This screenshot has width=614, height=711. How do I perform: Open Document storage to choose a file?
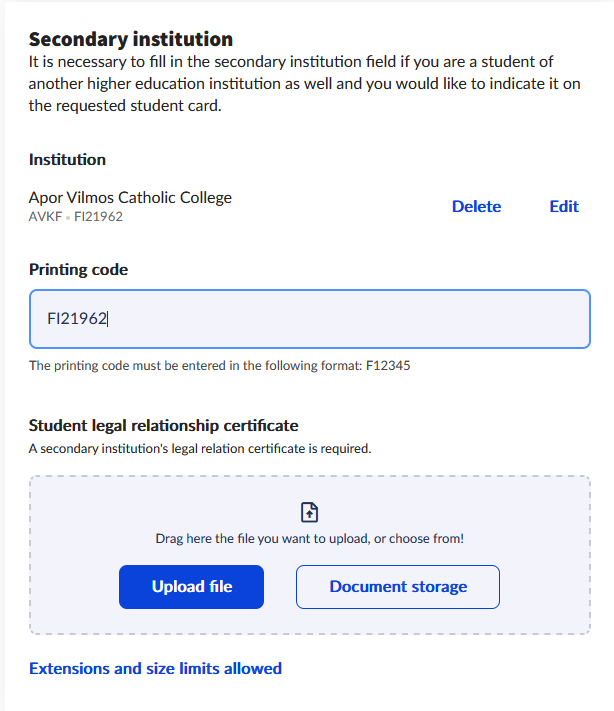coord(398,587)
